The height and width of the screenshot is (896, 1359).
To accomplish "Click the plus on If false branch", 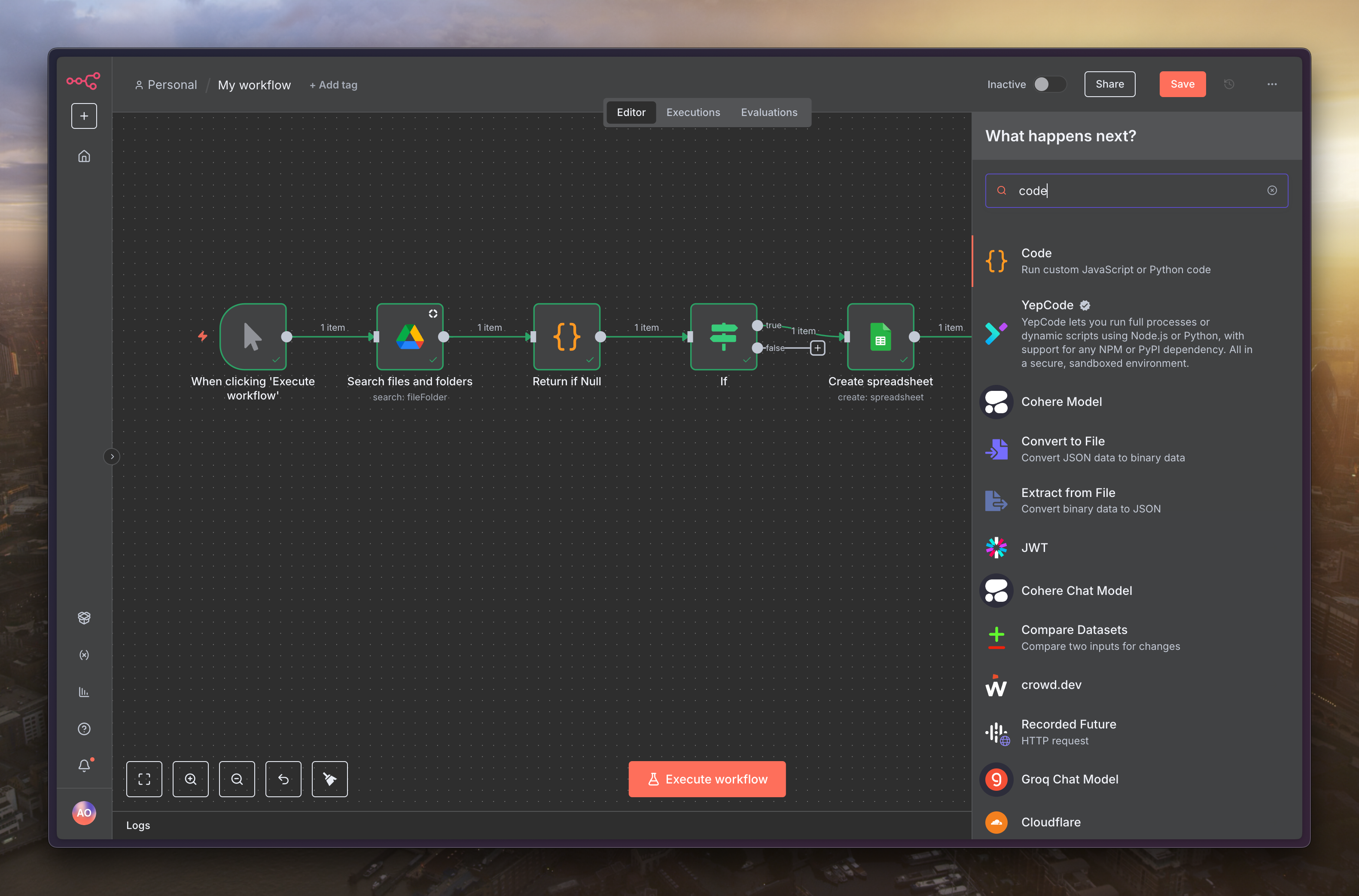I will (x=817, y=348).
